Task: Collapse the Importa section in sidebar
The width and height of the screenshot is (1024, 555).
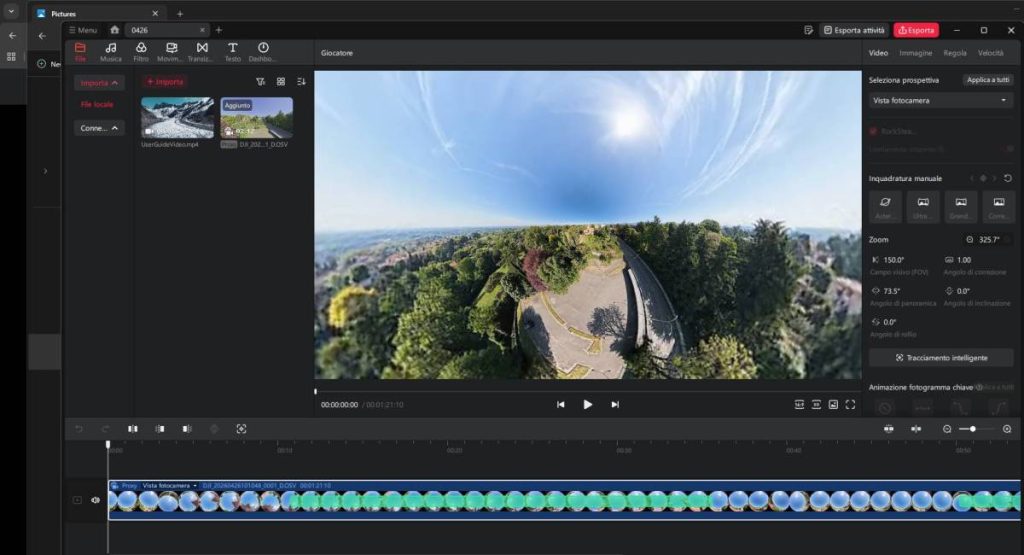Action: [99, 83]
